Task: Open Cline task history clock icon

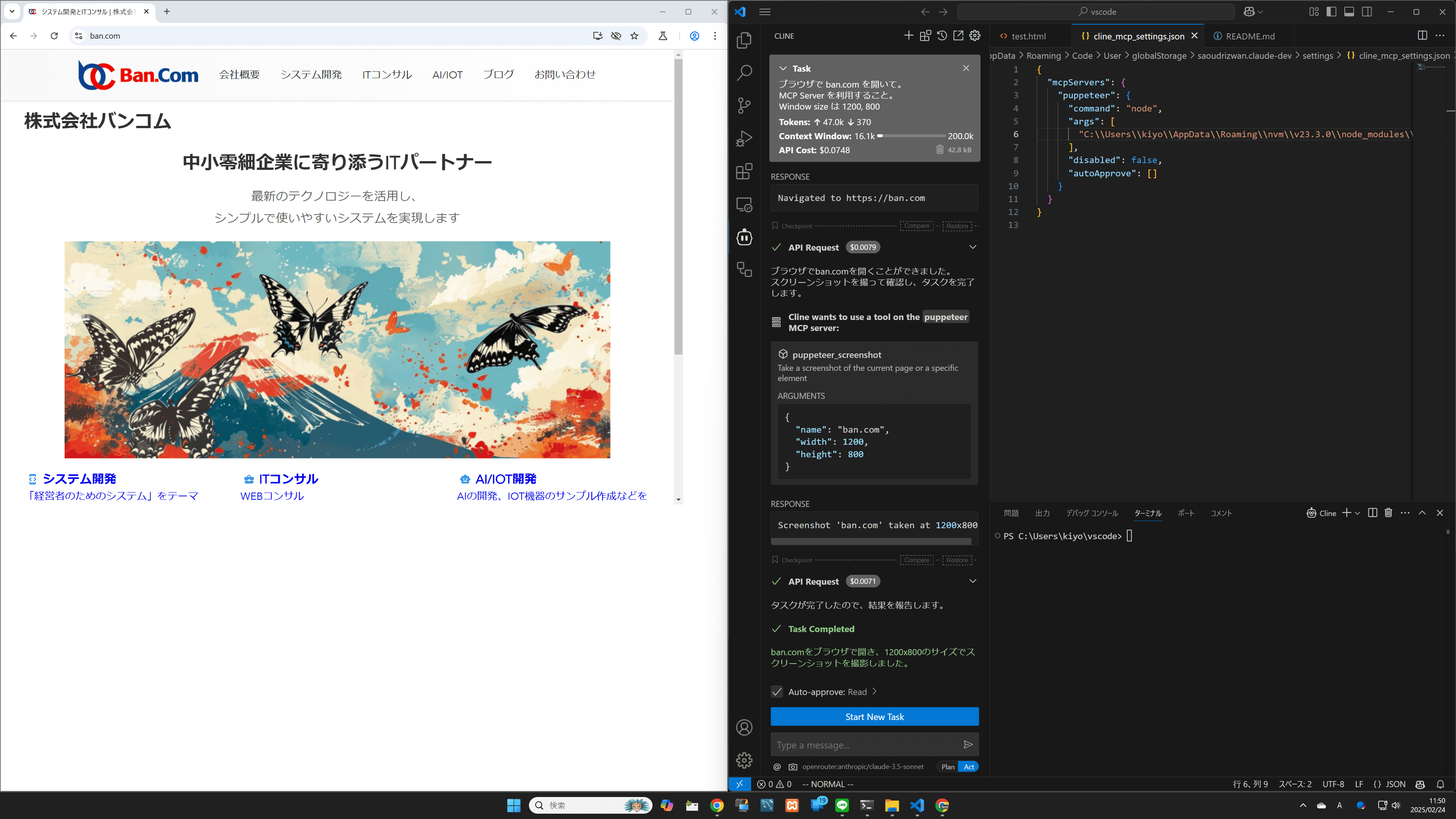Action: 941,35
